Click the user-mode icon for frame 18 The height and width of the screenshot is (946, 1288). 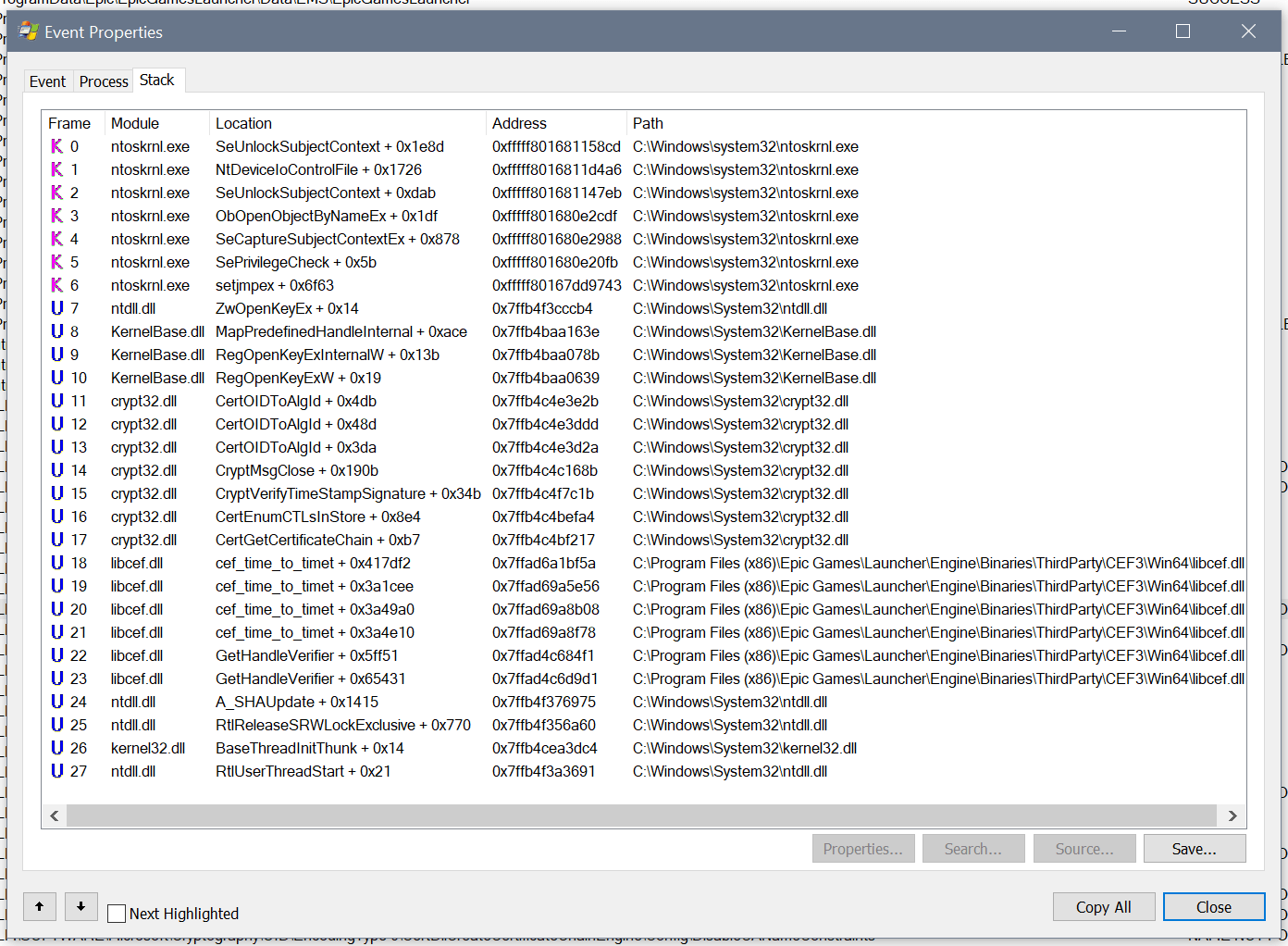click(57, 563)
